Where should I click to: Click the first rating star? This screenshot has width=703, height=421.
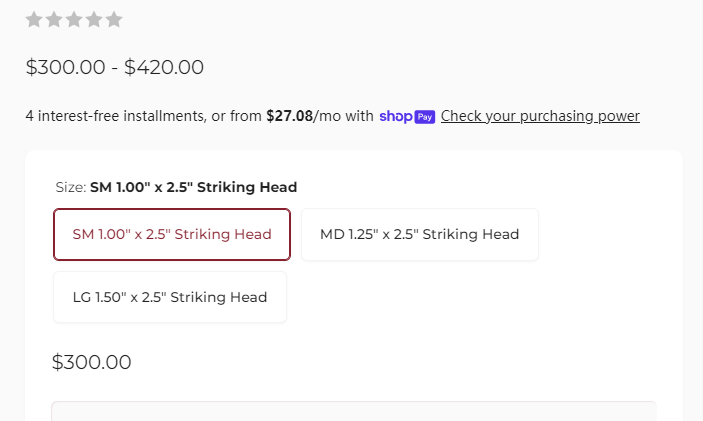coord(34,19)
